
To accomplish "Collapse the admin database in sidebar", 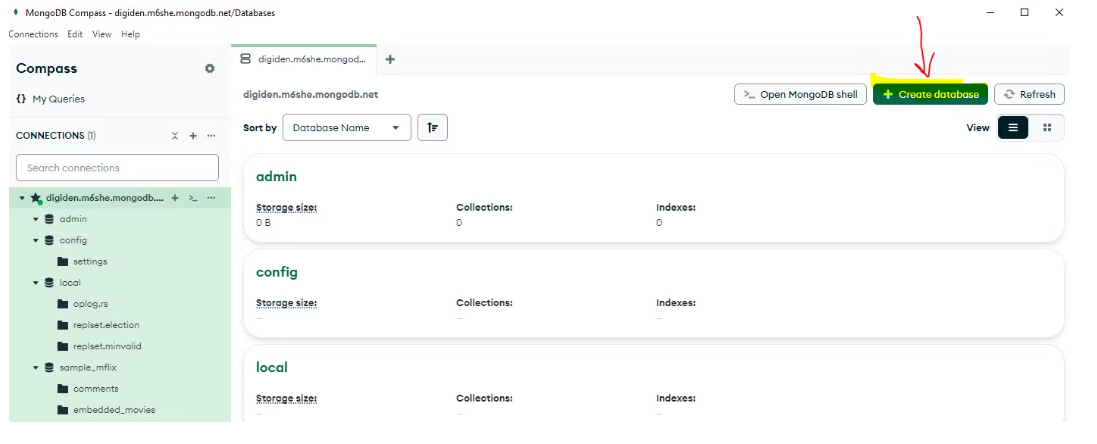I will (x=36, y=220).
